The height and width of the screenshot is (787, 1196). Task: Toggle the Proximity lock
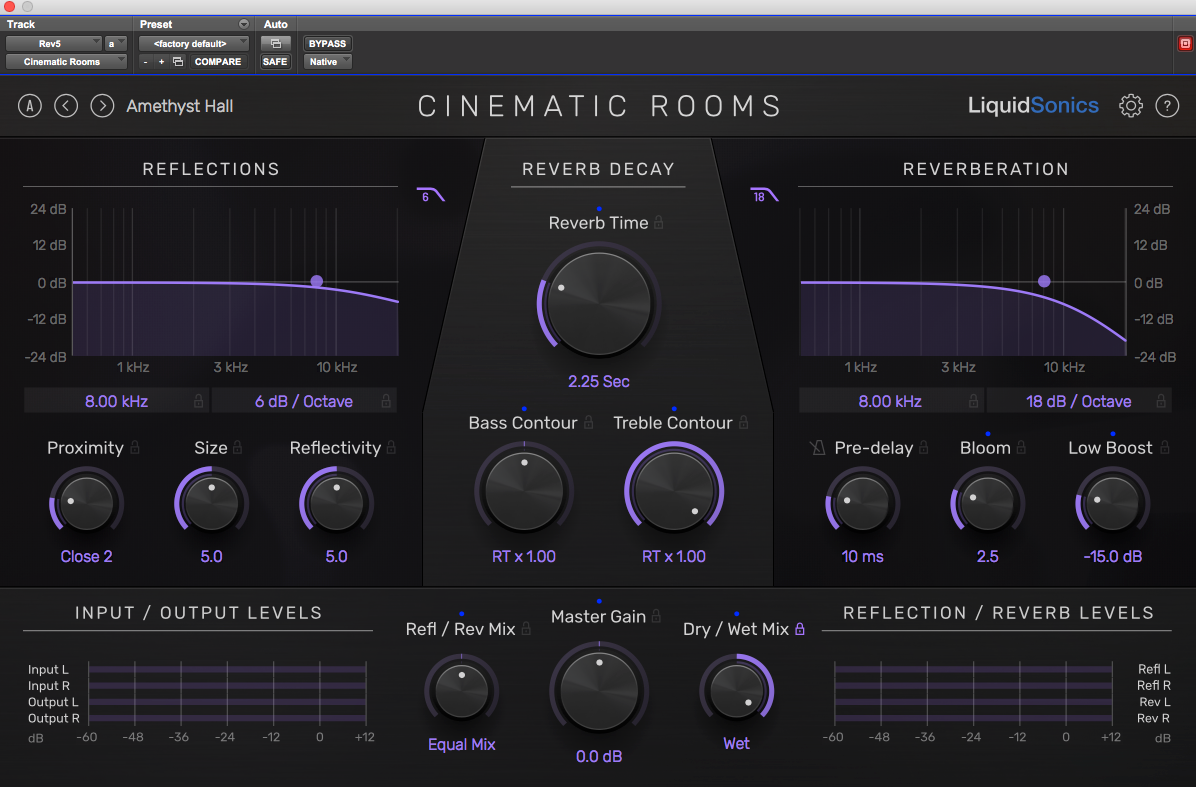(x=134, y=448)
